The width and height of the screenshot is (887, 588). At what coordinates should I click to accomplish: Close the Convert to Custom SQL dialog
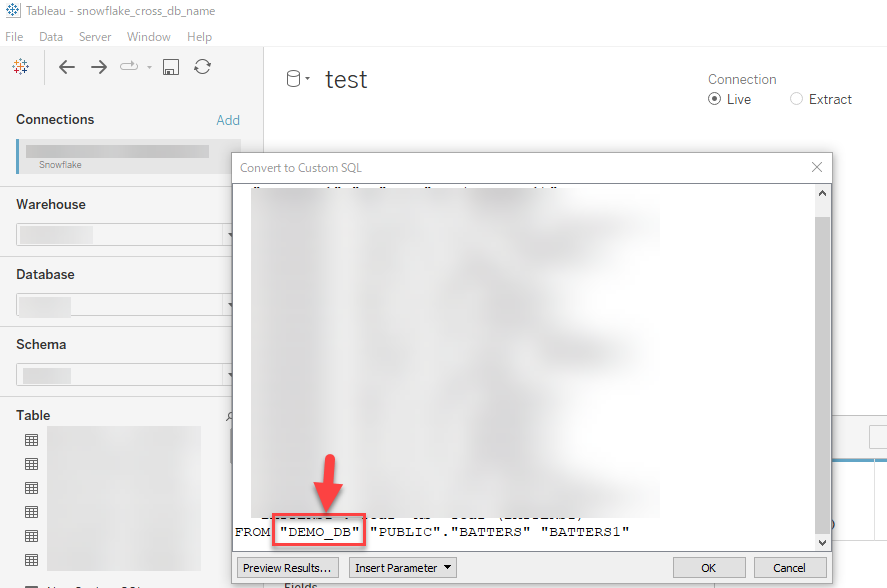coord(817,167)
